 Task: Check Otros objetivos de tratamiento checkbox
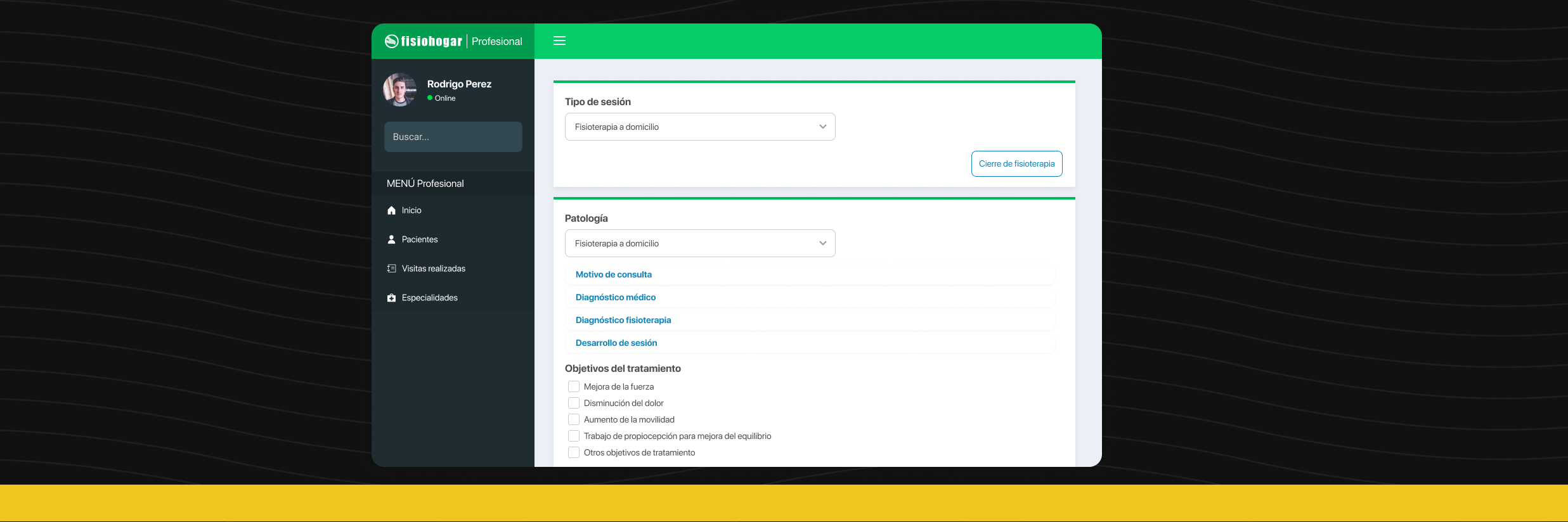(574, 452)
